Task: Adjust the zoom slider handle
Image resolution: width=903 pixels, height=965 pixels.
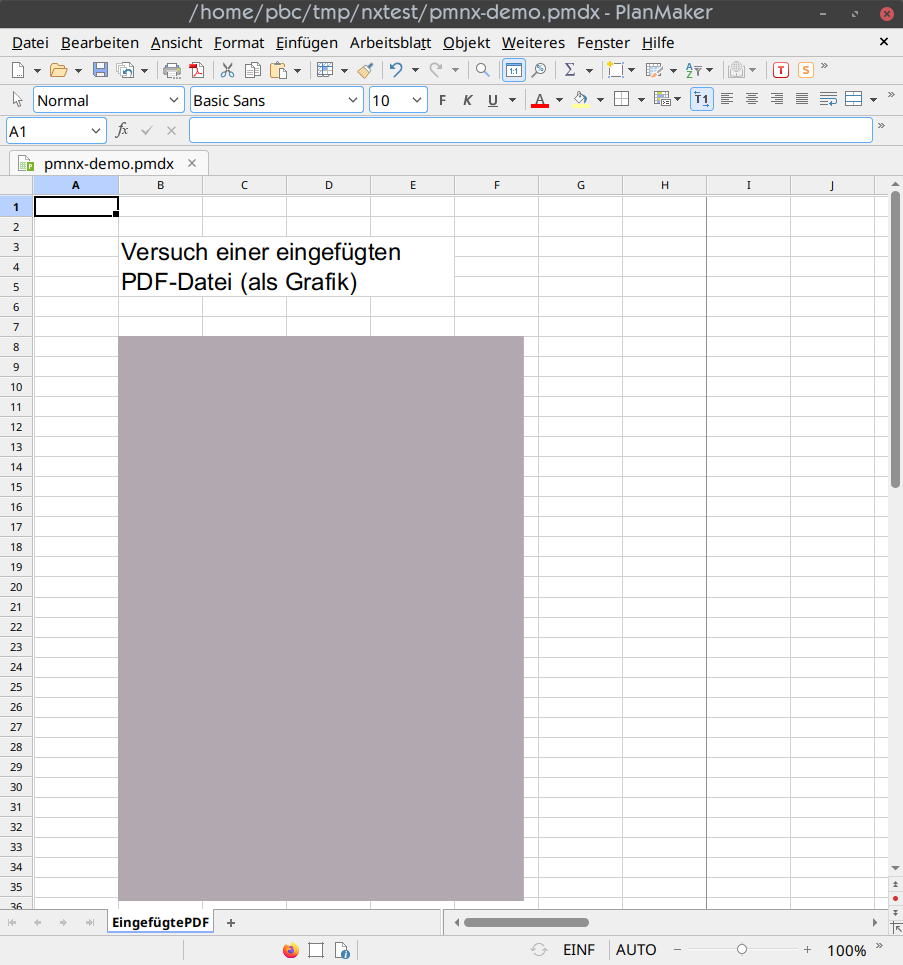Action: pyautogui.click(x=742, y=950)
